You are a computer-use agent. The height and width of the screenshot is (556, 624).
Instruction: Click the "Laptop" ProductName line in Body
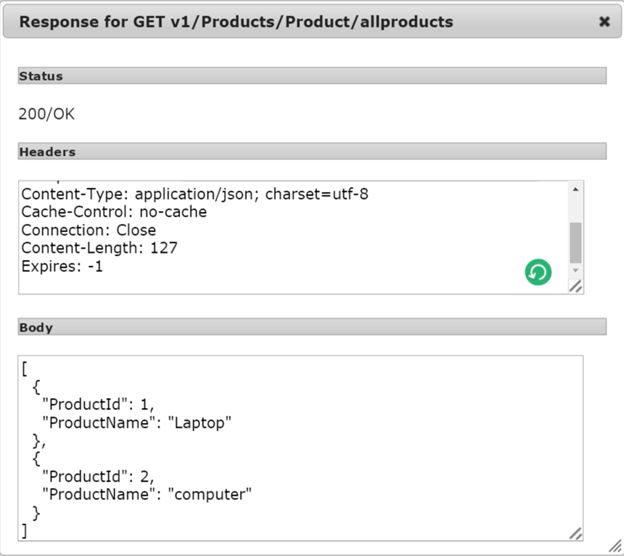(136, 423)
